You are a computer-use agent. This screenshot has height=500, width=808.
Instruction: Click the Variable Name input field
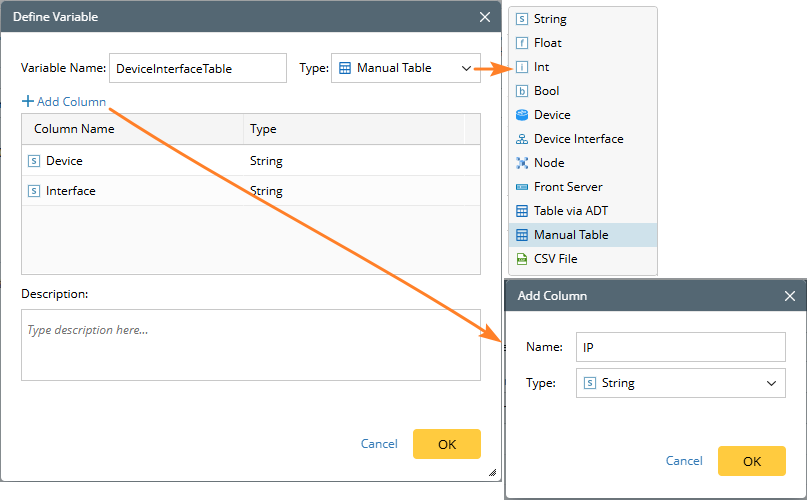[197, 68]
